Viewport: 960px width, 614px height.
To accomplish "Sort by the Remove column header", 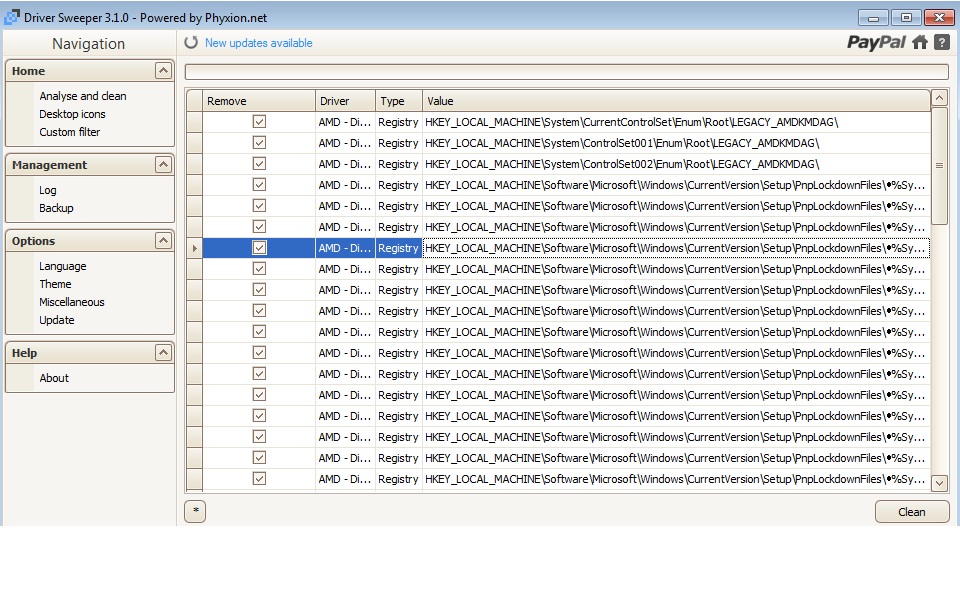I will pos(259,101).
